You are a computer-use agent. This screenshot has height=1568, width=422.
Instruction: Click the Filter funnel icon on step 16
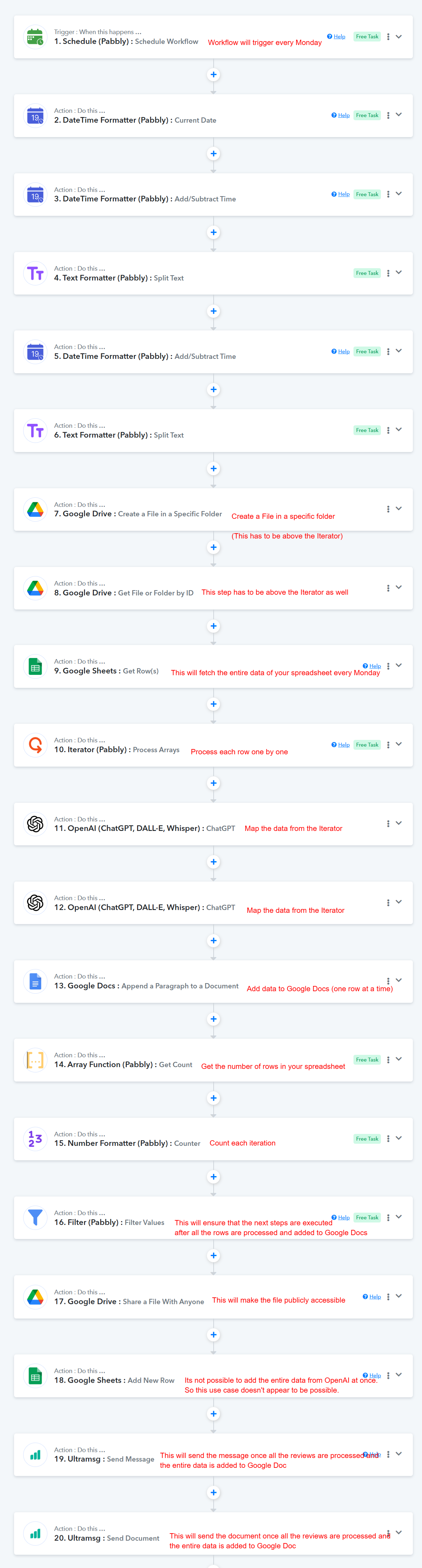pos(35,1218)
